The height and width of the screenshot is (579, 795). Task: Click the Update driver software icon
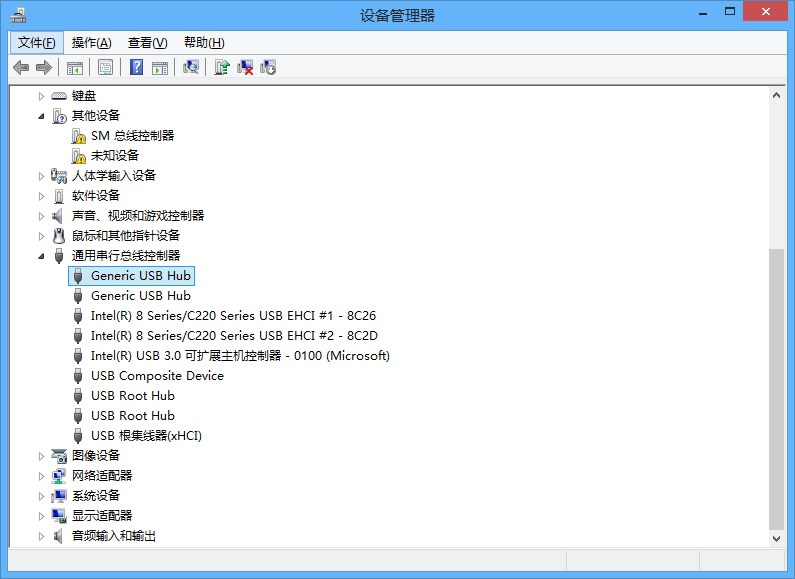[x=222, y=67]
